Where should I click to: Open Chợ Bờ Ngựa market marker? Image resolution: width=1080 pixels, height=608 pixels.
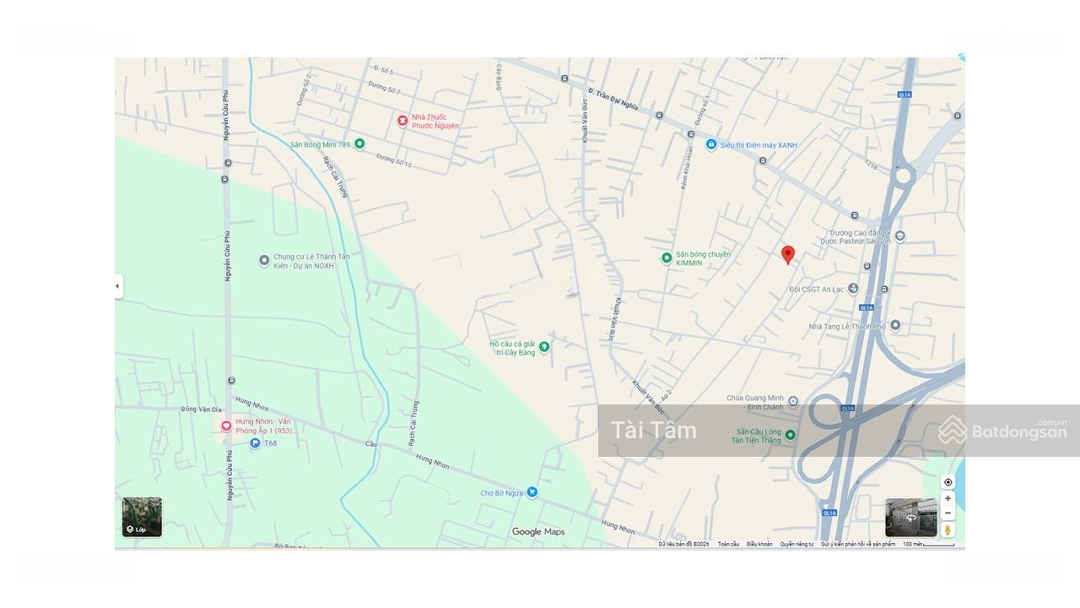point(532,492)
